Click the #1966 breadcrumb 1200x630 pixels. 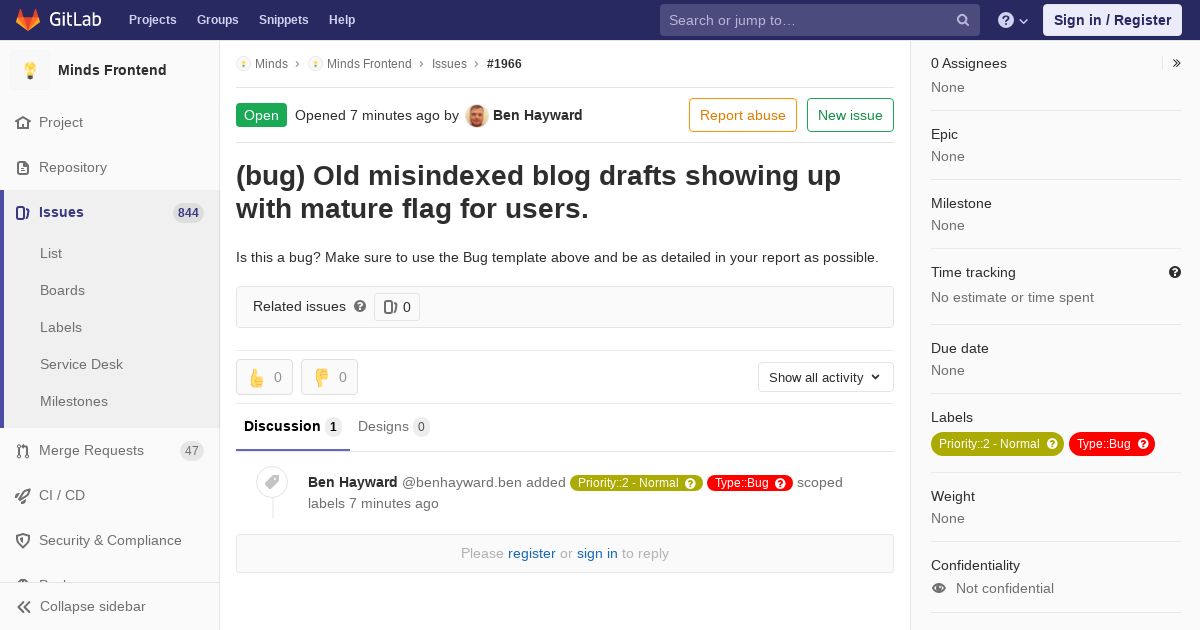[504, 64]
